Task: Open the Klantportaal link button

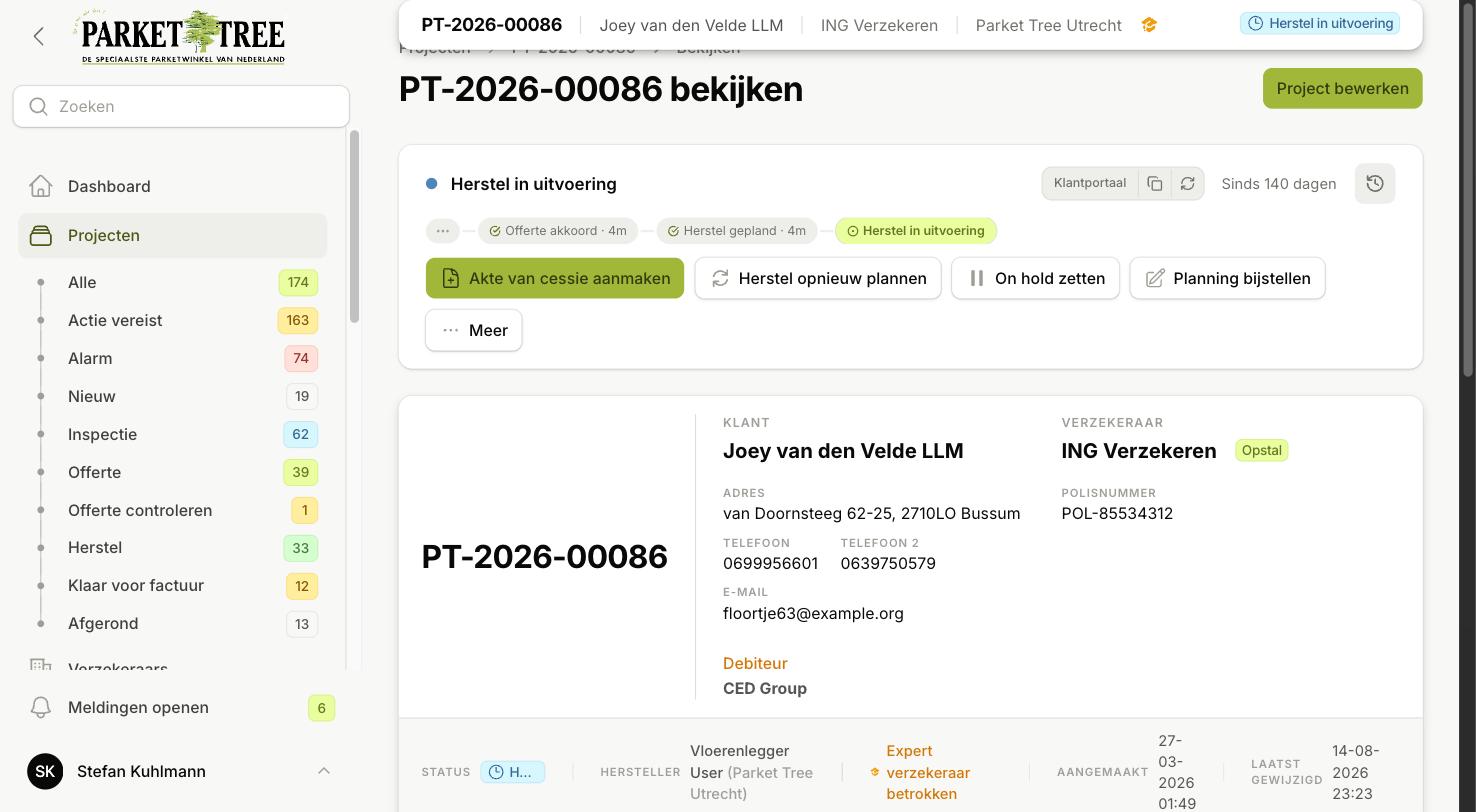Action: (x=1090, y=183)
